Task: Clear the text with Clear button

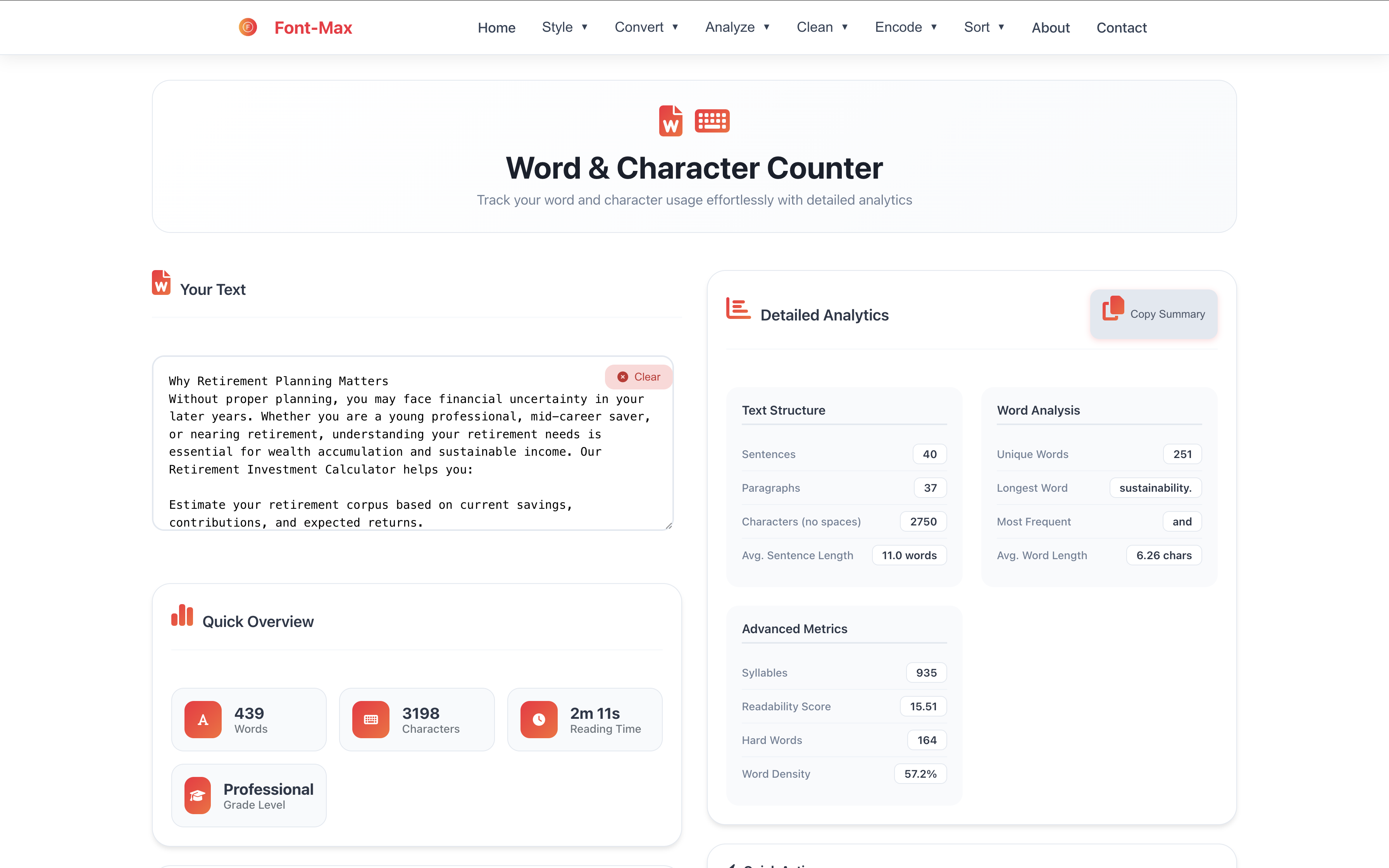Action: tap(639, 377)
